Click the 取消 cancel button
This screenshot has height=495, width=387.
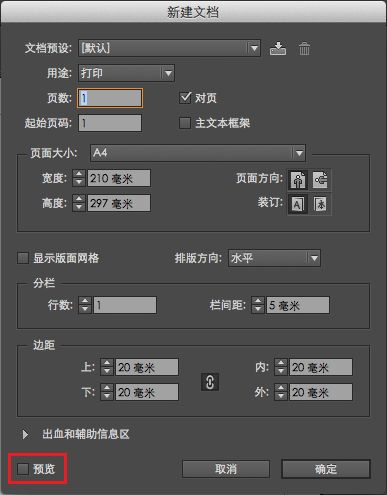click(226, 469)
